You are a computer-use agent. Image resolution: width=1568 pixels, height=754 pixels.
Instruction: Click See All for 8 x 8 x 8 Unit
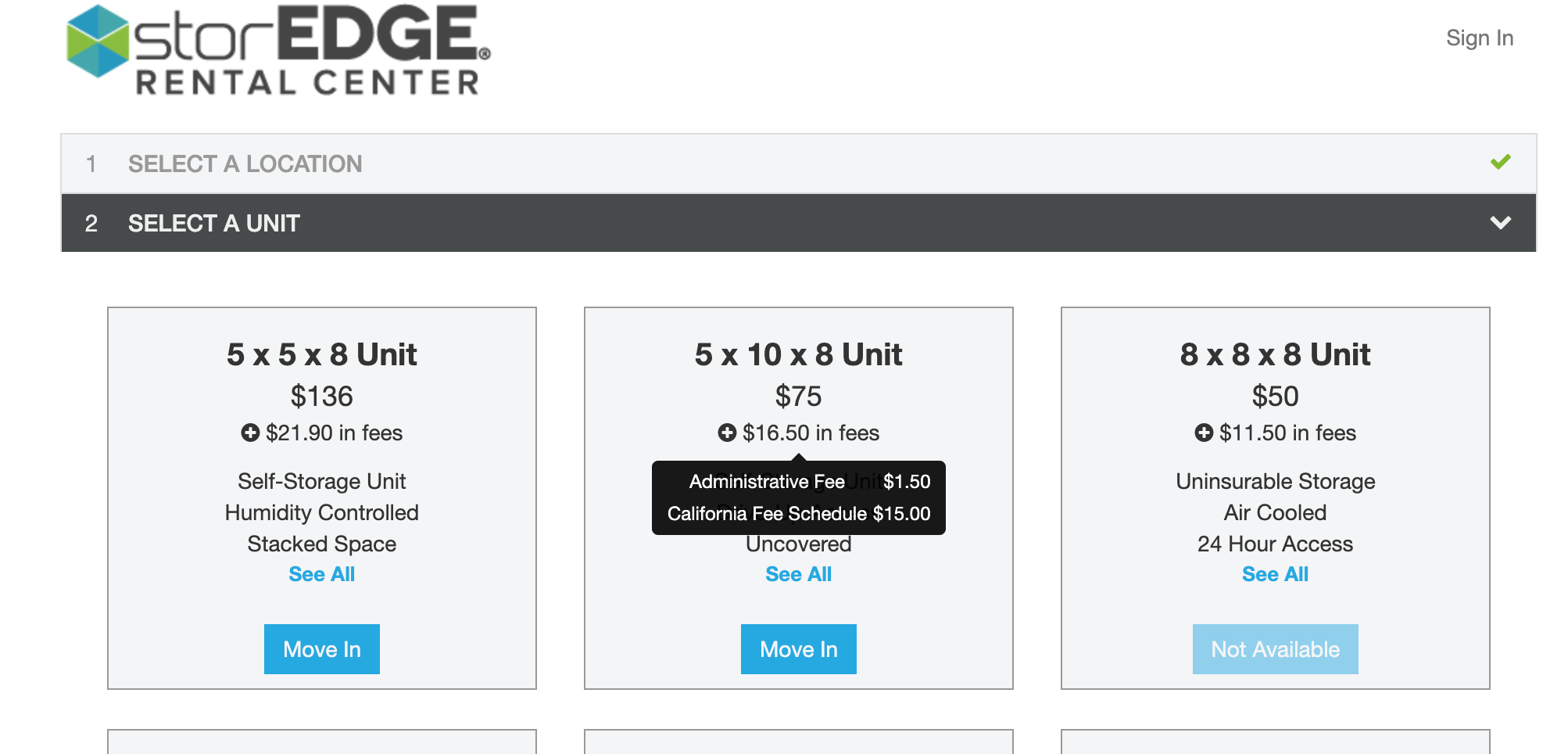1275,574
